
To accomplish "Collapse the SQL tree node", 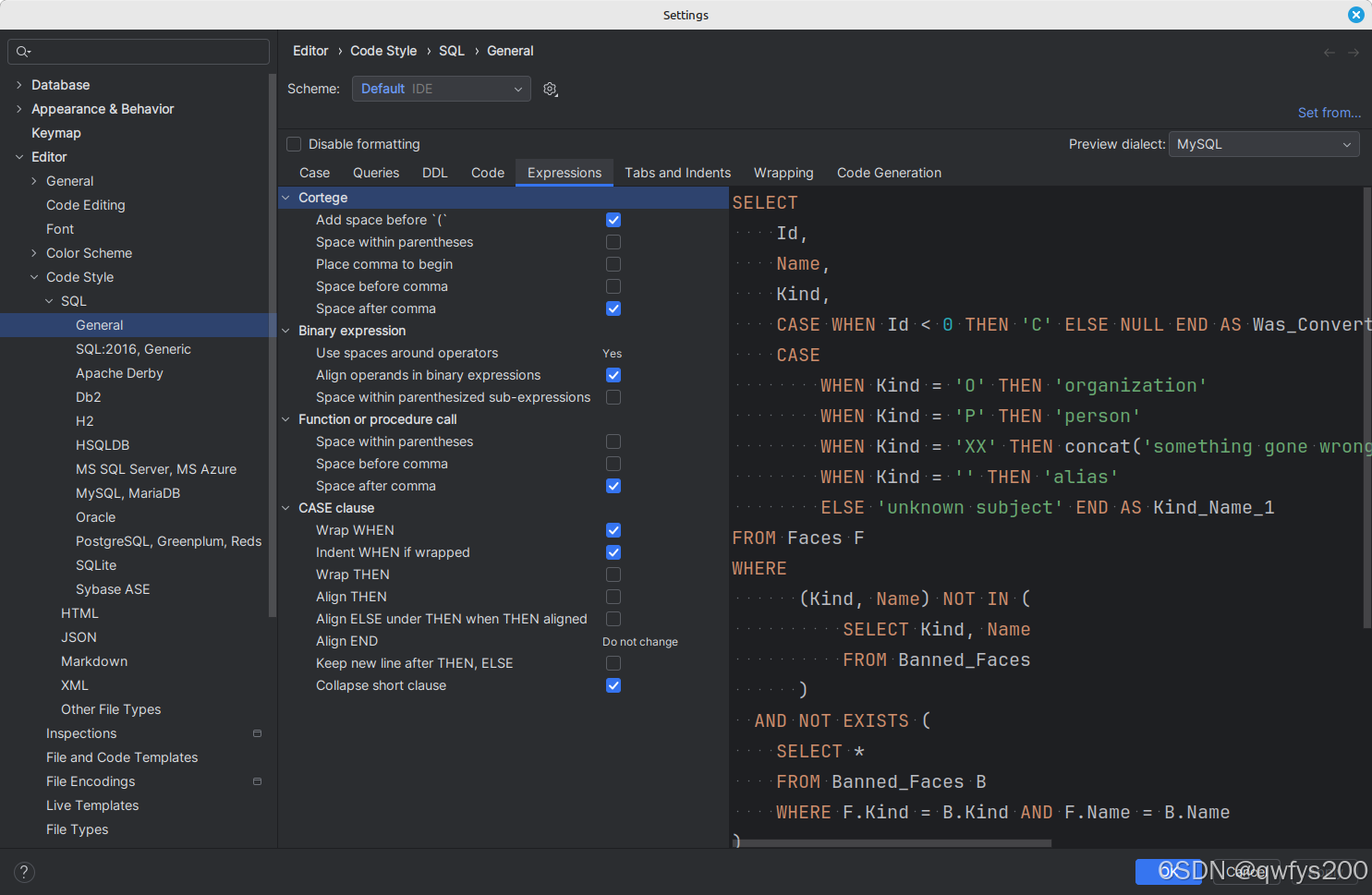I will click(x=49, y=301).
